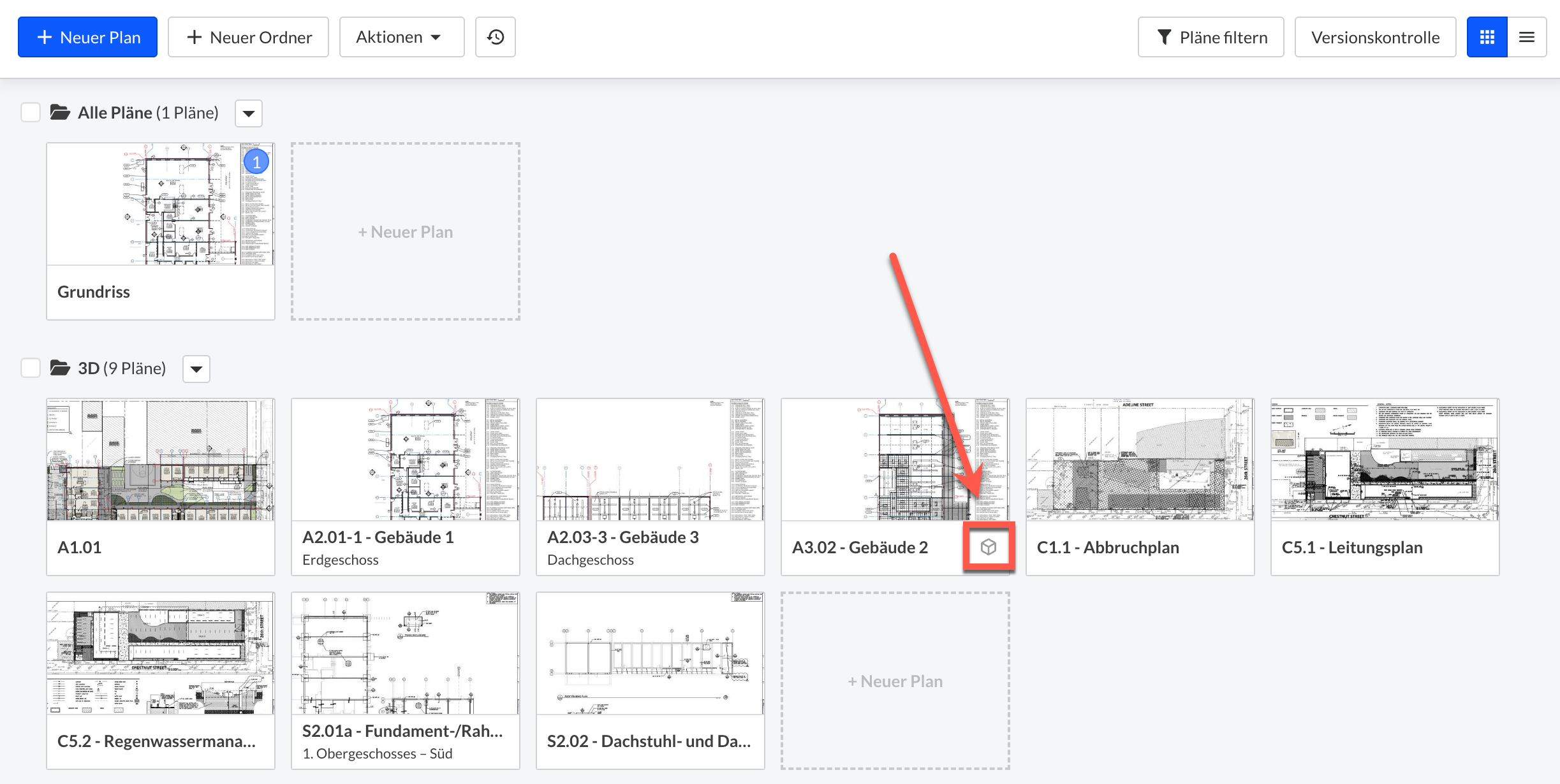Open dropdown next to 3D folder

[x=196, y=369]
